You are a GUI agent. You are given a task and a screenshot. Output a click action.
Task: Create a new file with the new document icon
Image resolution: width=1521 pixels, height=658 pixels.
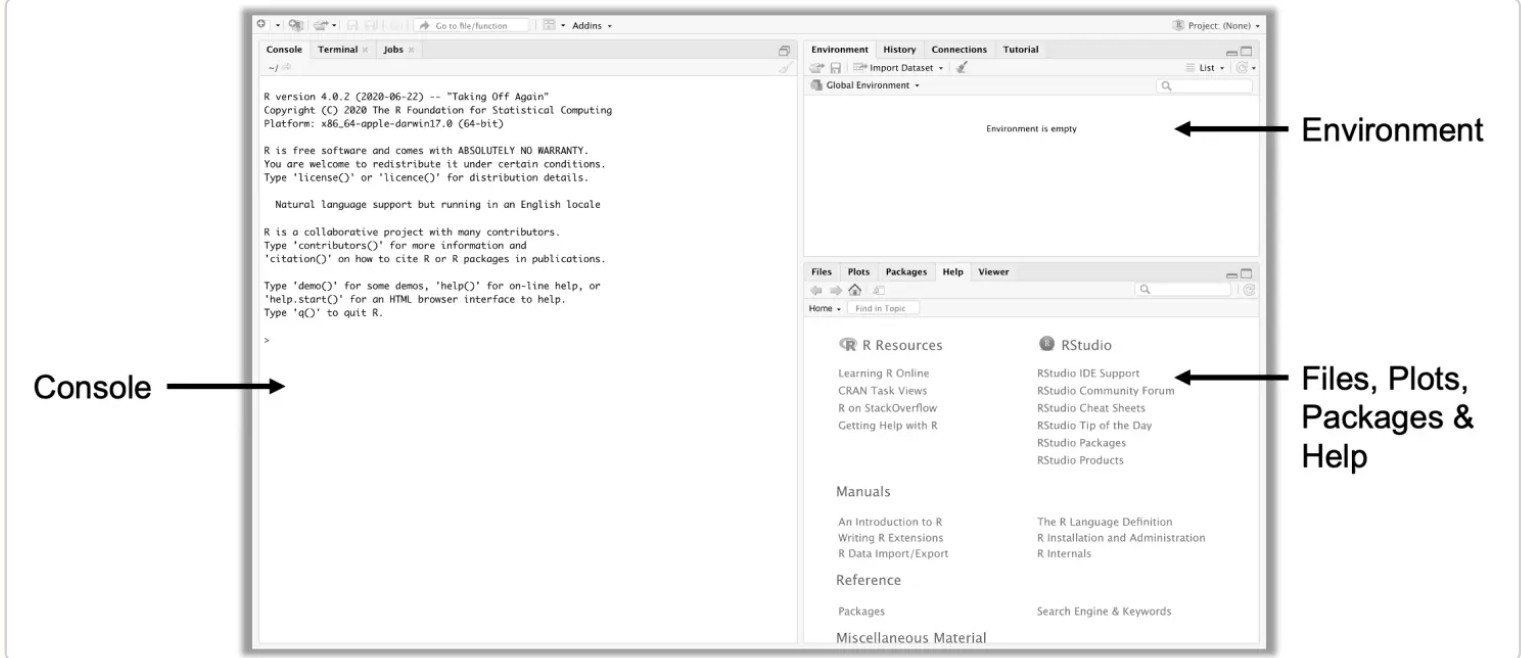pyautogui.click(x=260, y=25)
